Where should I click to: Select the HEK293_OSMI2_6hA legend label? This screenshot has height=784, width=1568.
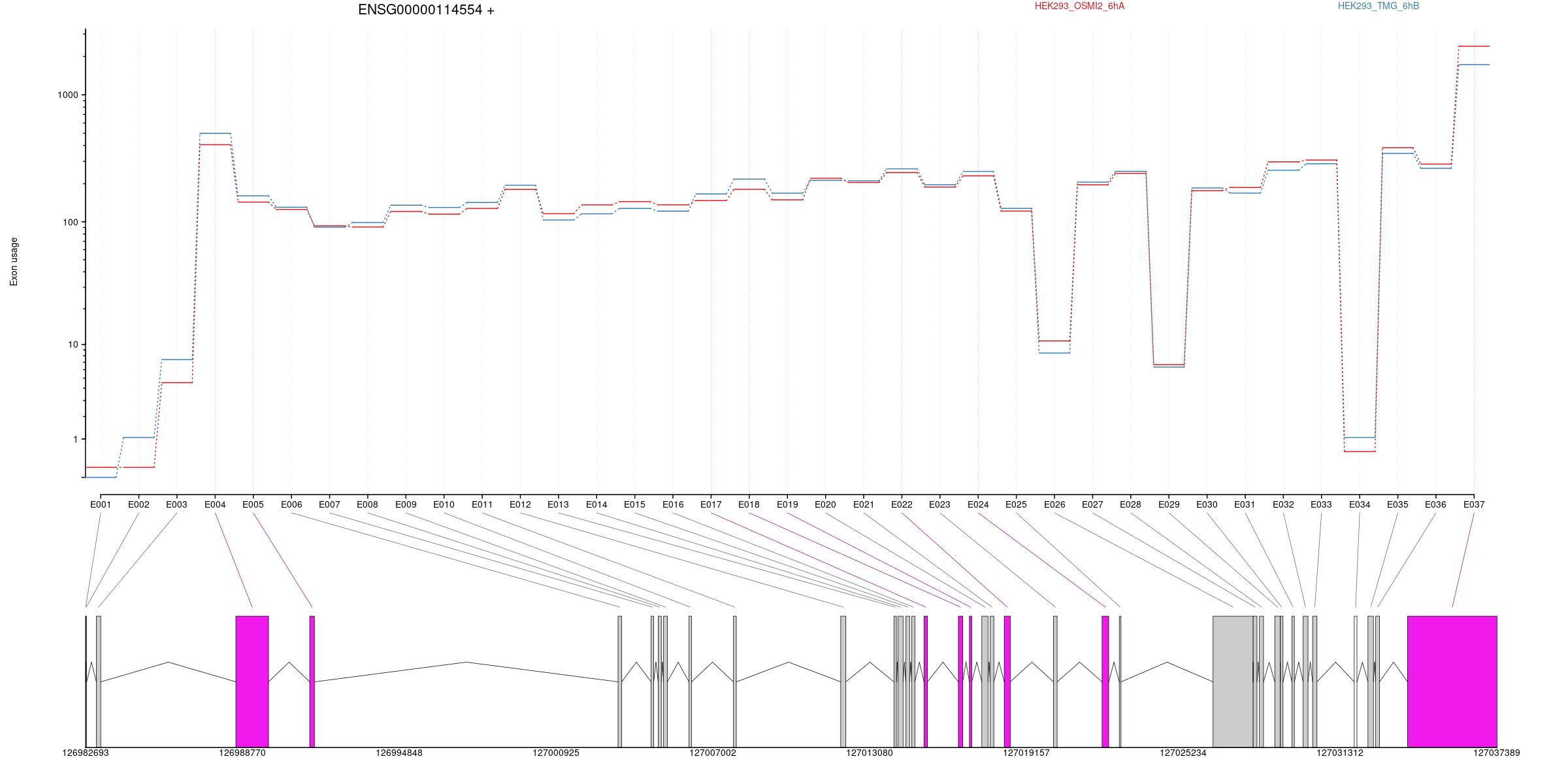(x=1079, y=6)
